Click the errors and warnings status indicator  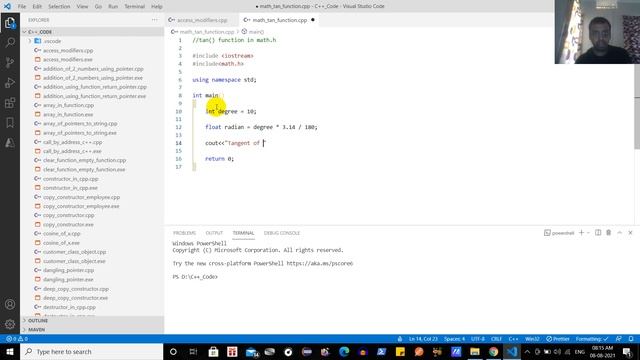[17, 339]
